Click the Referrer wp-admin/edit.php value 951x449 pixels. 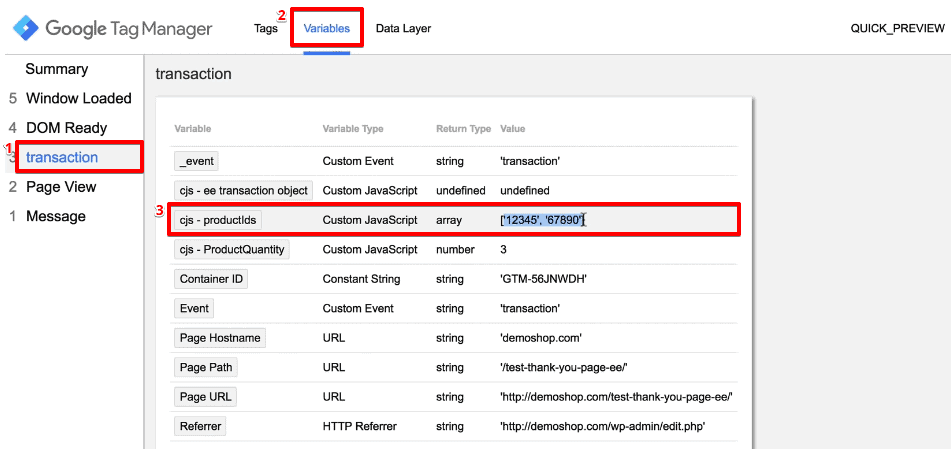[x=603, y=427]
